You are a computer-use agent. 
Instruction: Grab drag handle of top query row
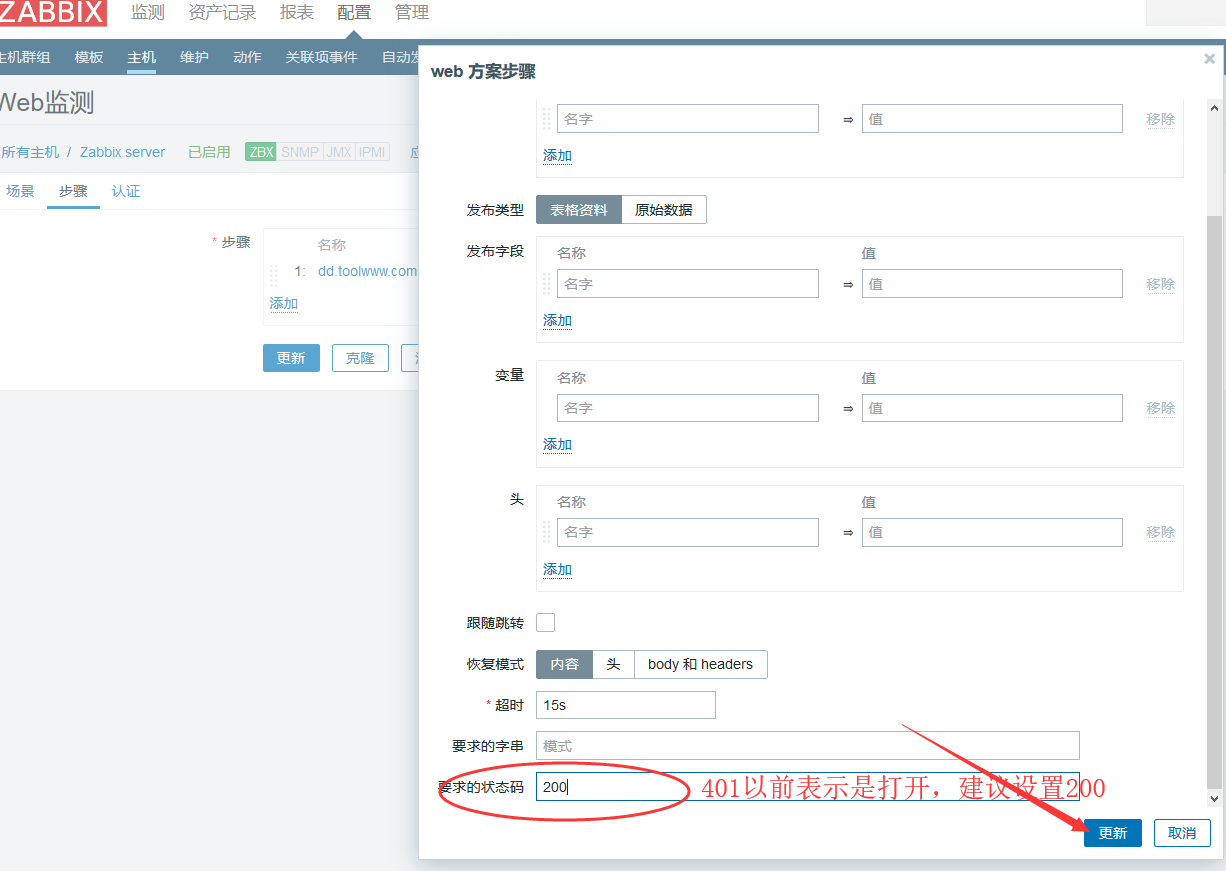pos(546,119)
